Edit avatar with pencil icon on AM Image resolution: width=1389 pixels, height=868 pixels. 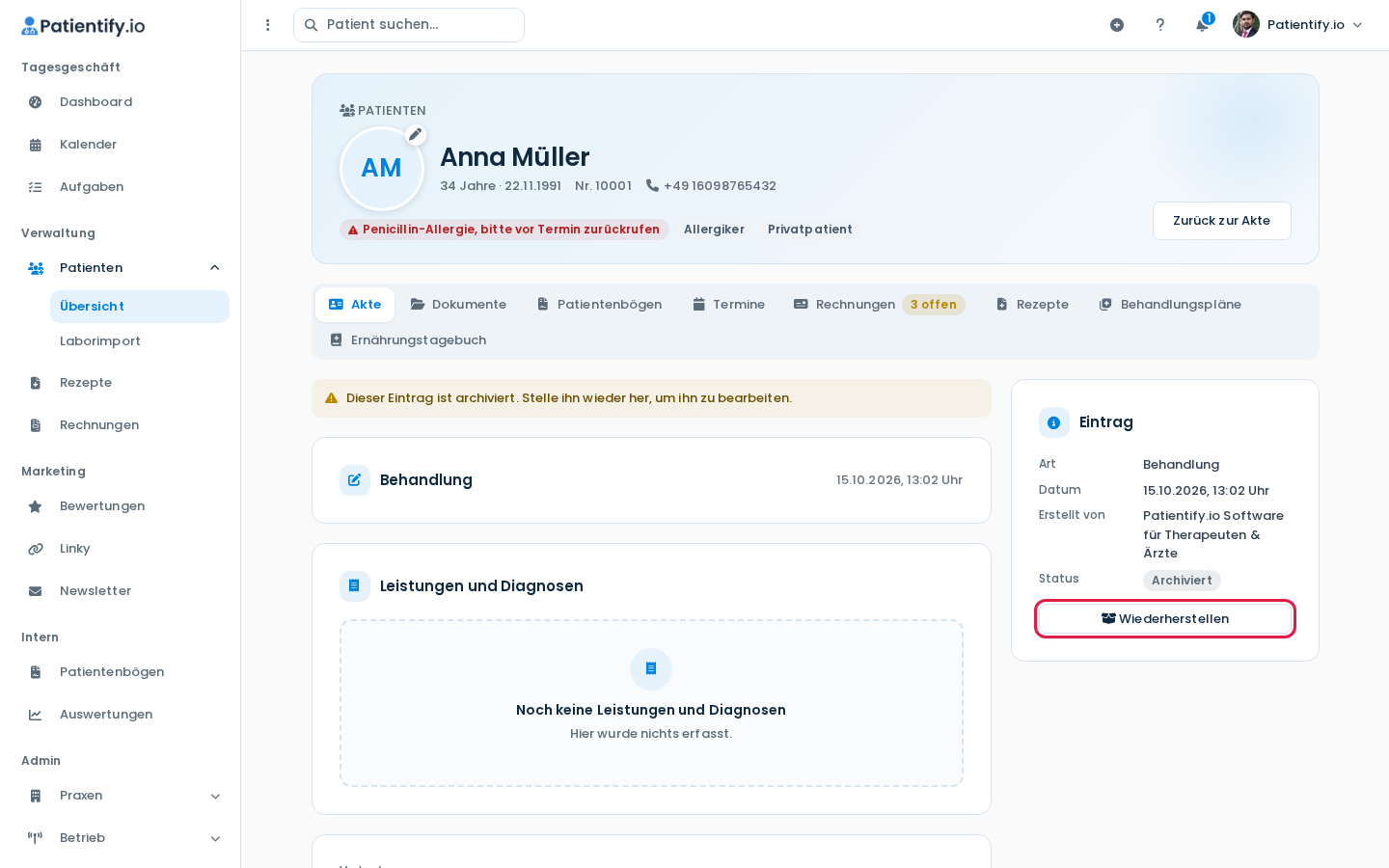point(416,134)
